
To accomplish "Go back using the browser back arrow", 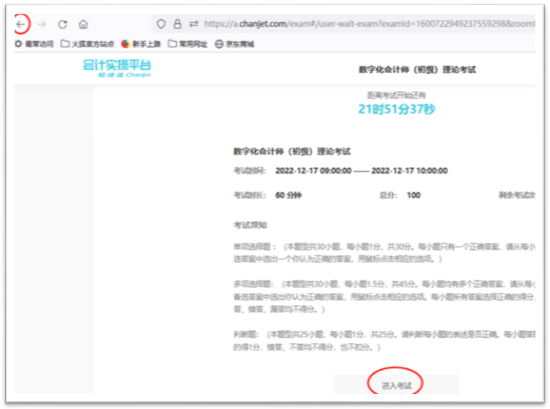I will [21, 24].
